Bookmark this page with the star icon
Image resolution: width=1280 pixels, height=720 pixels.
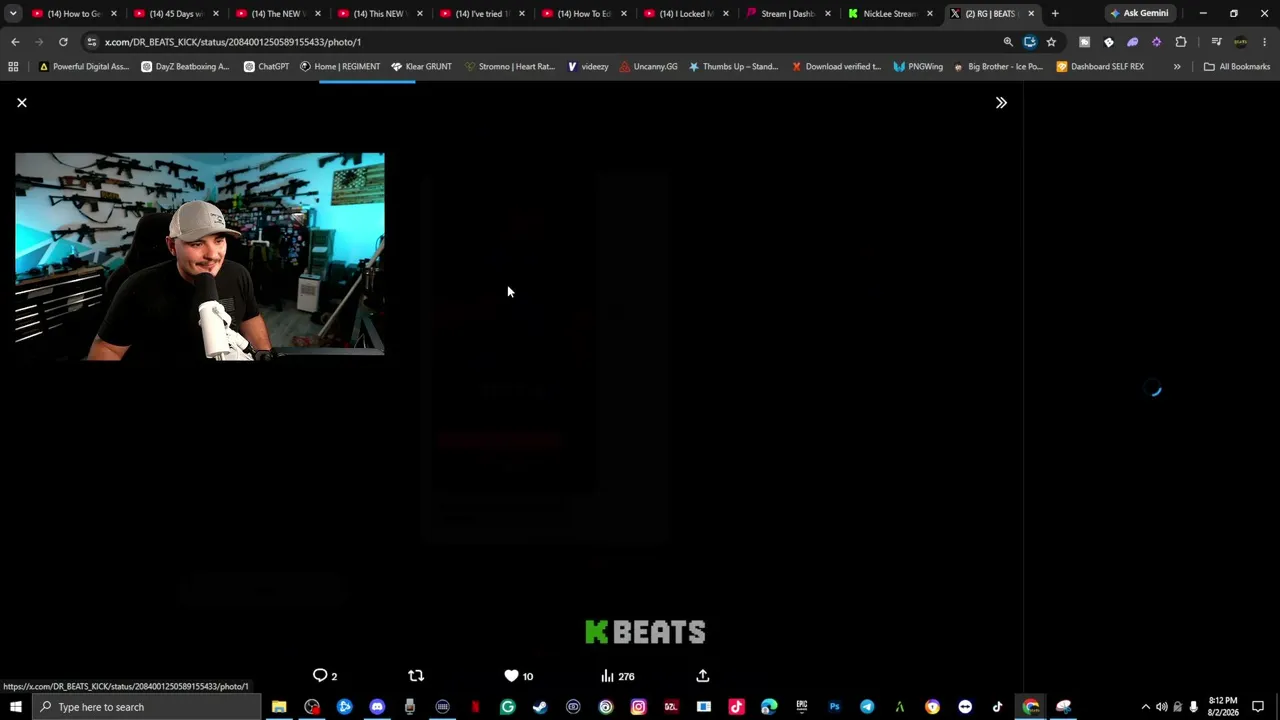(1051, 42)
